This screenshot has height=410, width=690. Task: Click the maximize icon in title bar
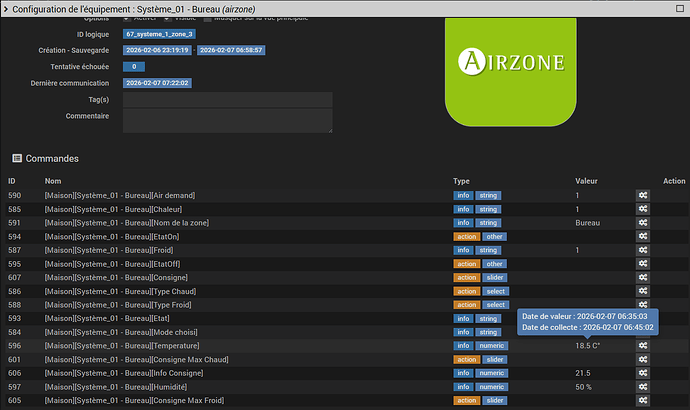point(679,8)
